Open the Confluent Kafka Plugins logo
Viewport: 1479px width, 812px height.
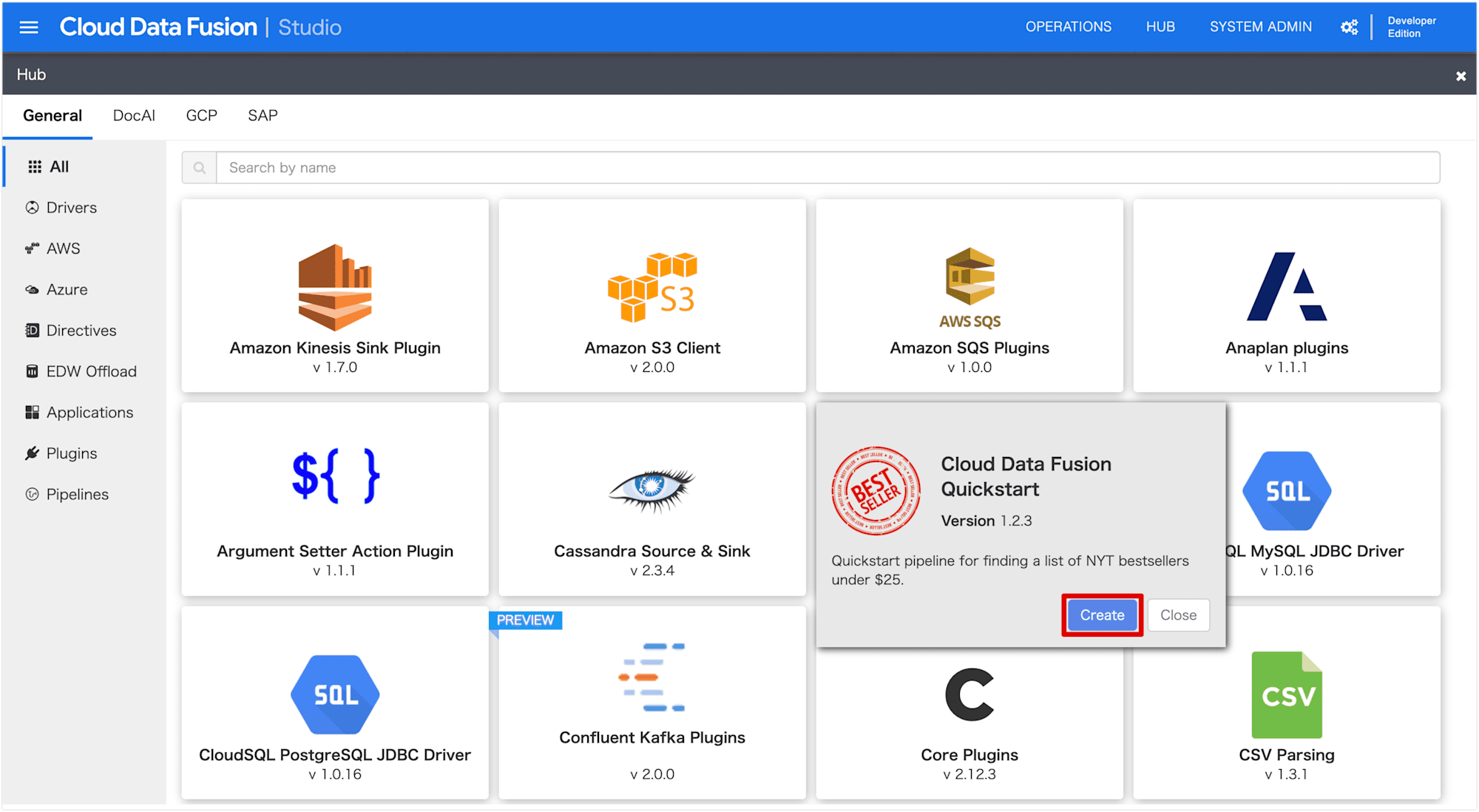[x=652, y=677]
